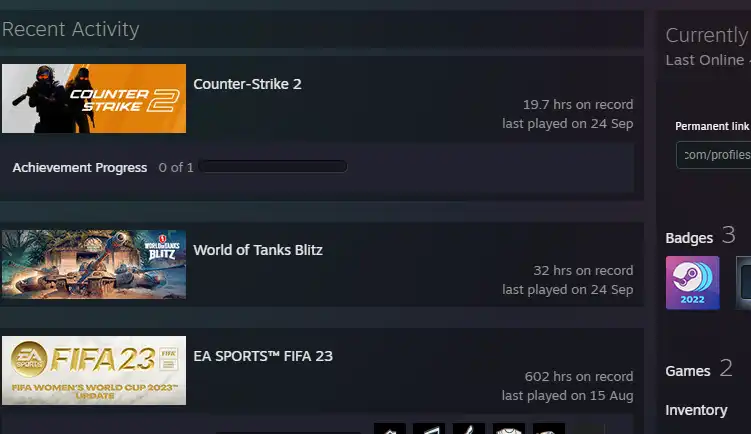Click the Achievement Progress bar for Counter-Strike 2

[x=273, y=167]
